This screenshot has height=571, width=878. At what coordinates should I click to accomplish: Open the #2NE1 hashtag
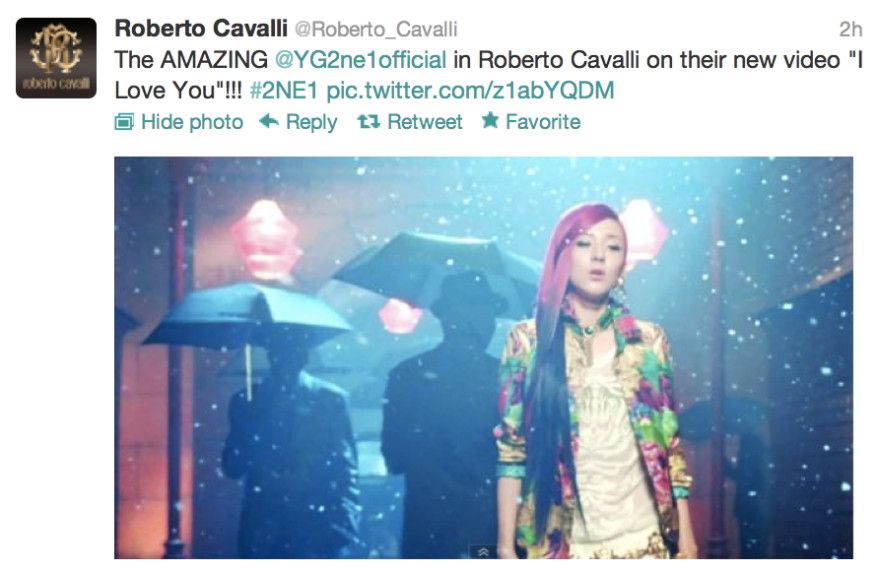click(284, 90)
